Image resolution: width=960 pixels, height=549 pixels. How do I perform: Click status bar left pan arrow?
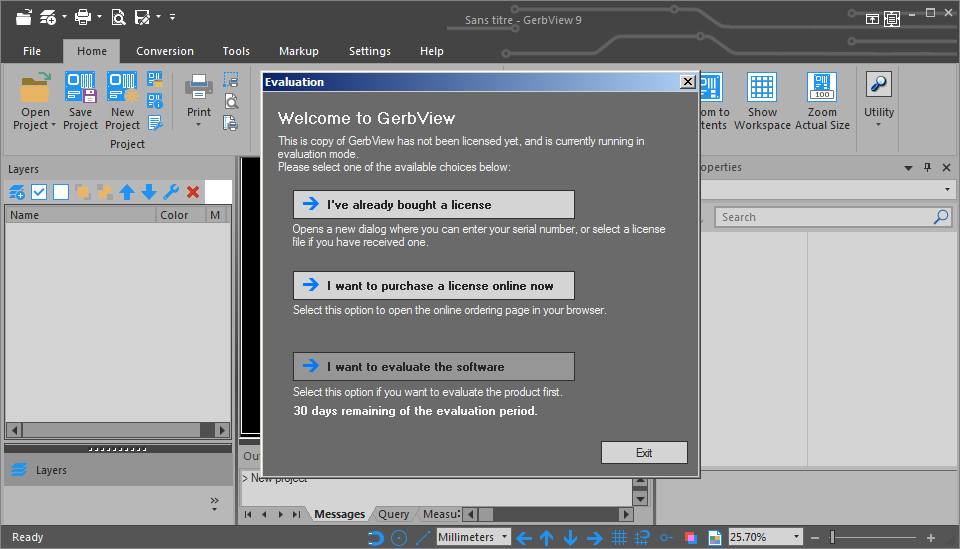[524, 537]
